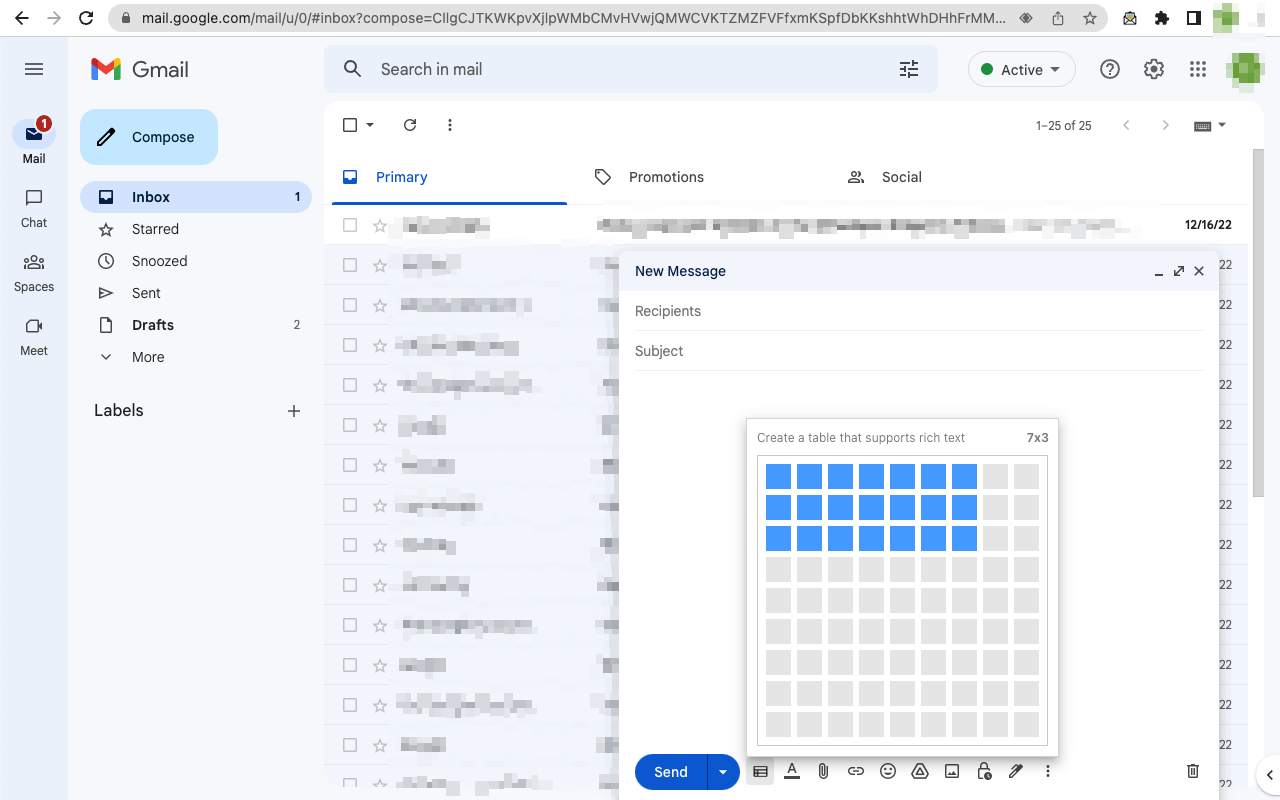The height and width of the screenshot is (800, 1280).
Task: Insert files using Google Drive
Action: (x=920, y=771)
